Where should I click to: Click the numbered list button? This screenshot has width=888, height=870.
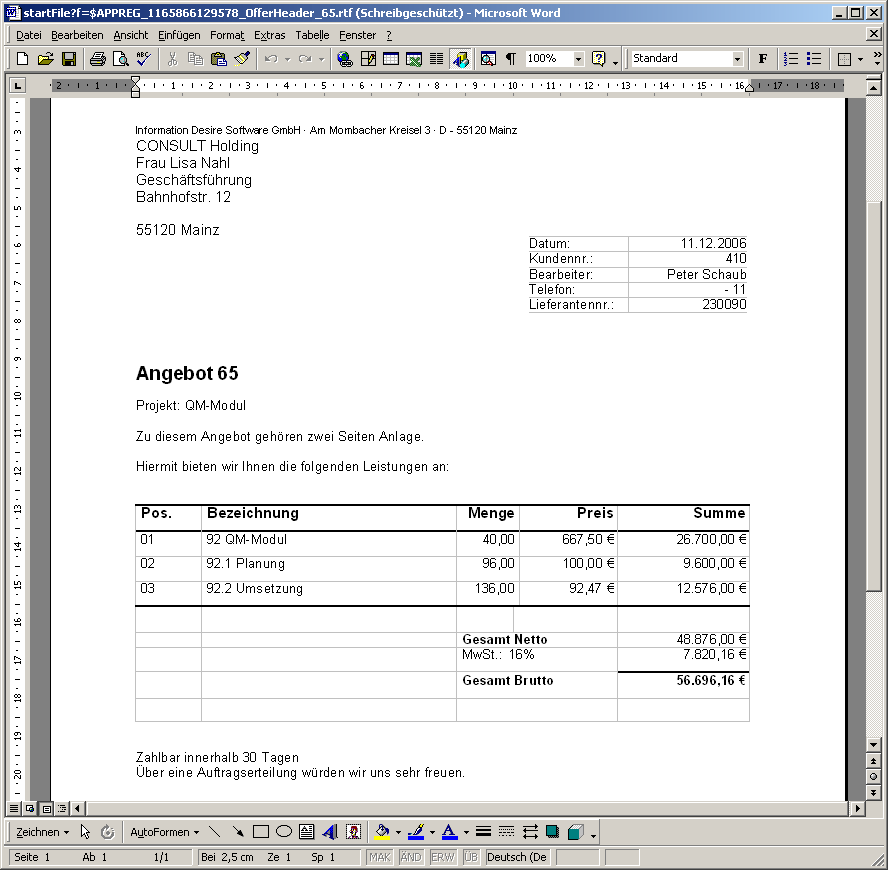click(x=791, y=59)
